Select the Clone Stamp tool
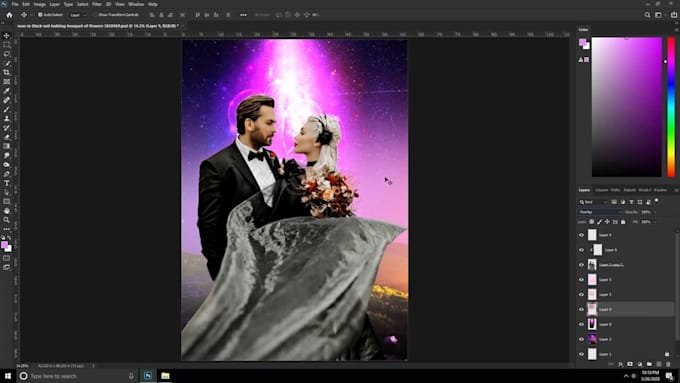 pos(7,118)
